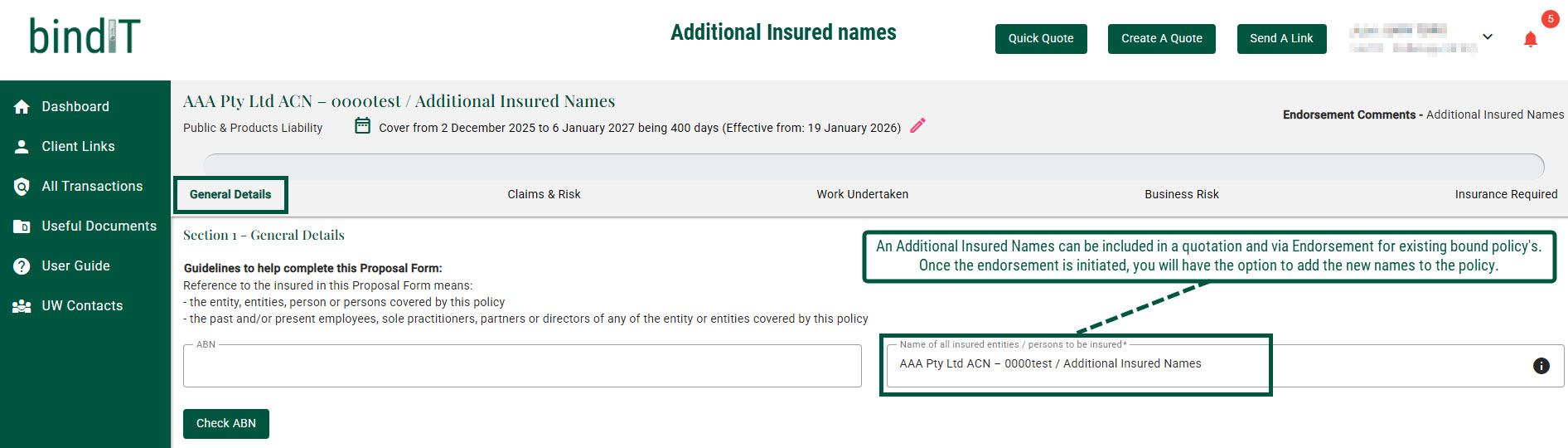Click the bindIT logo
Screen dimensions: 1568x448
tap(85, 37)
